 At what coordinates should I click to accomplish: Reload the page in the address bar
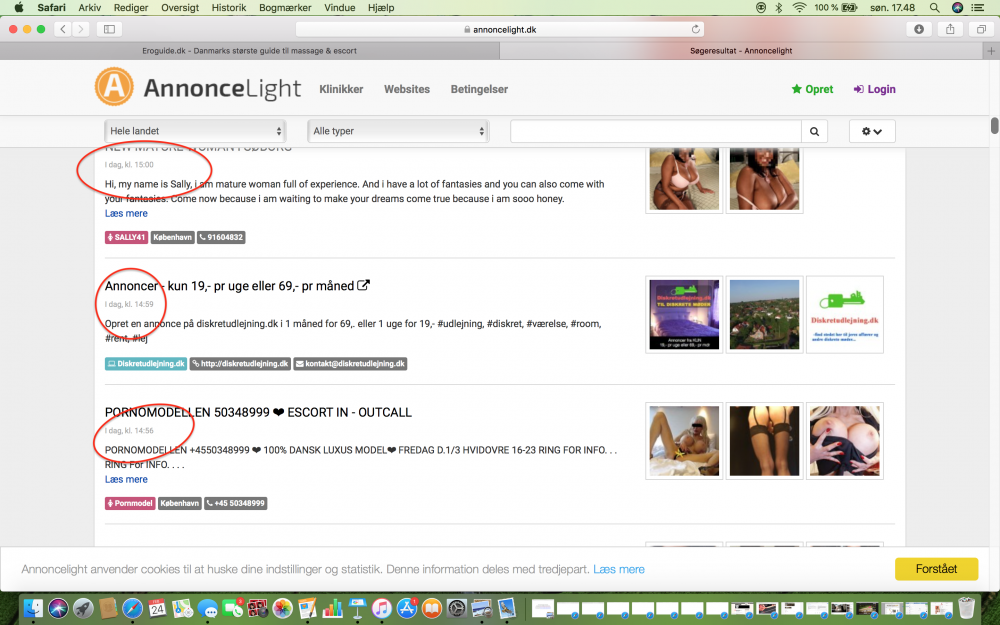[x=696, y=29]
